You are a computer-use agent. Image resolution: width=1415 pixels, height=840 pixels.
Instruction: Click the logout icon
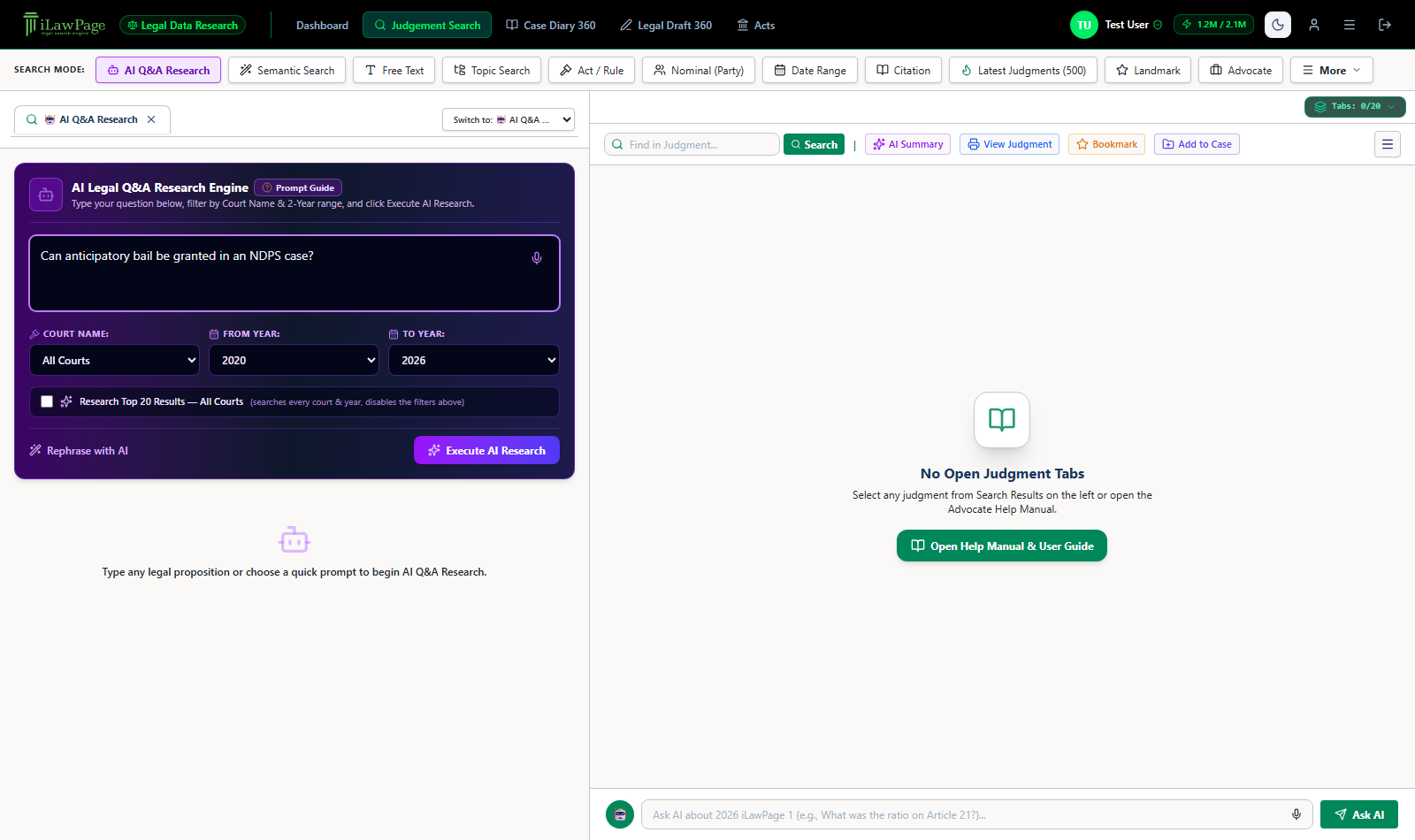pyautogui.click(x=1385, y=25)
